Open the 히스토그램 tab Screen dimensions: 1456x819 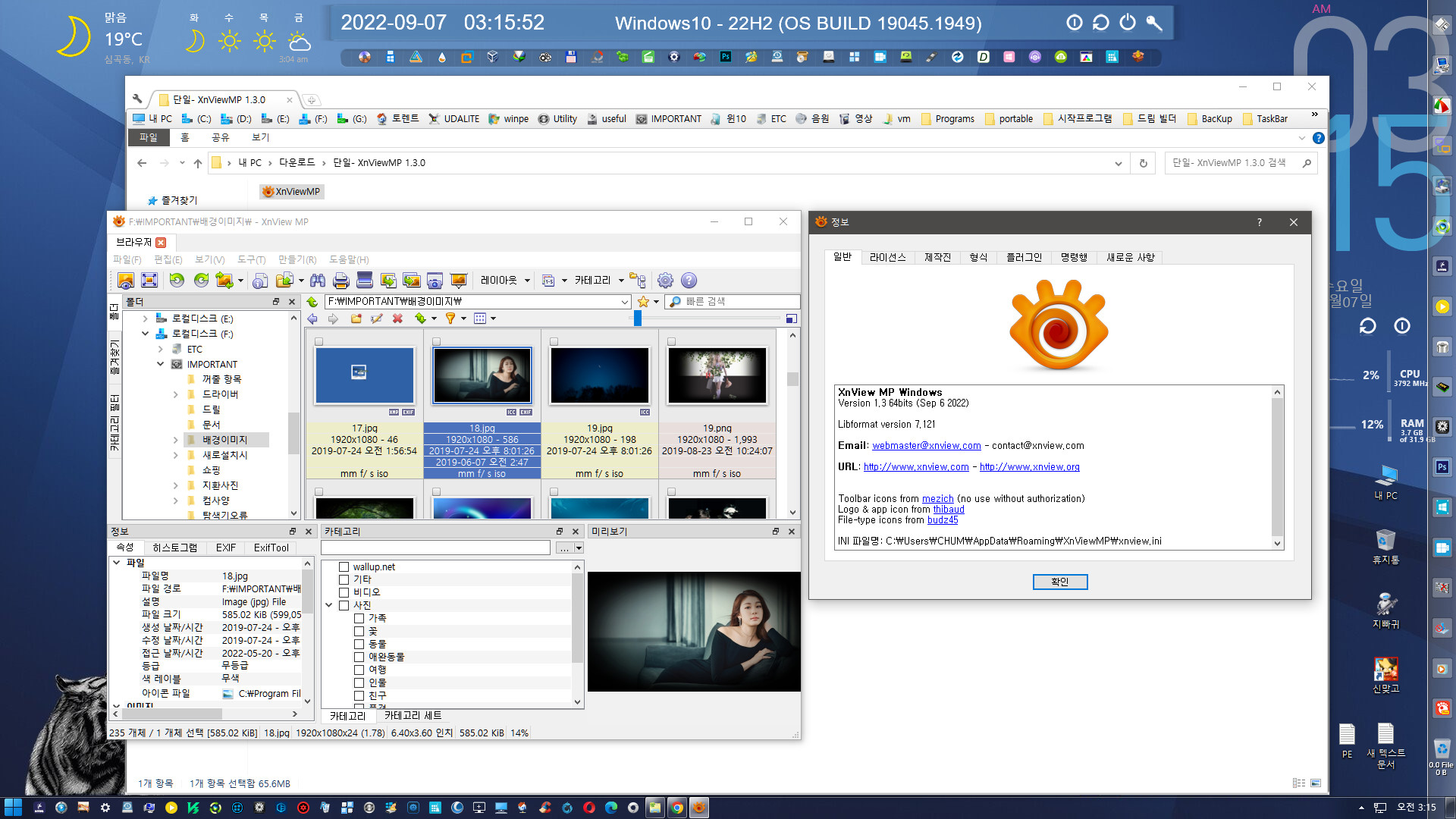[x=174, y=548]
